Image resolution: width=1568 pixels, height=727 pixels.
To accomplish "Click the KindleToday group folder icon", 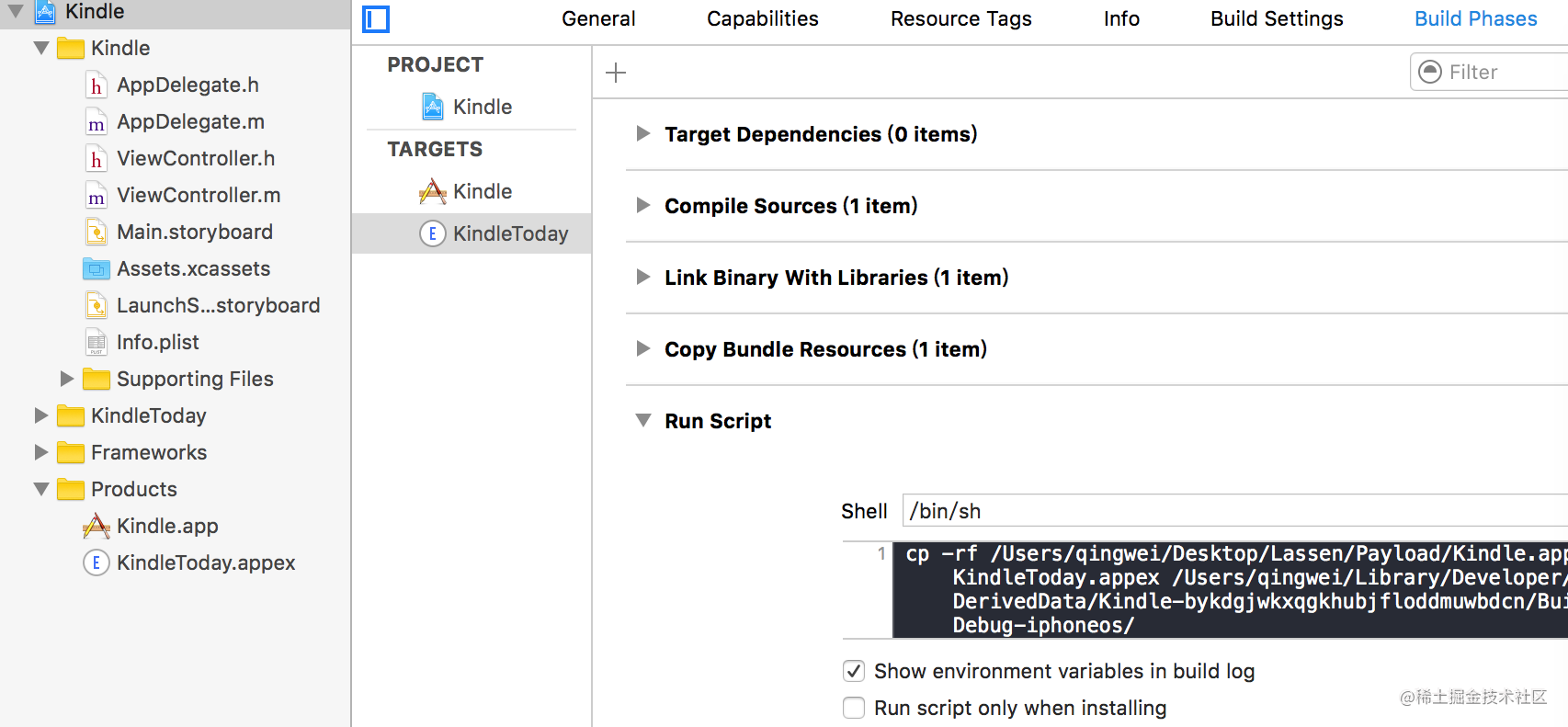I will click(x=71, y=415).
